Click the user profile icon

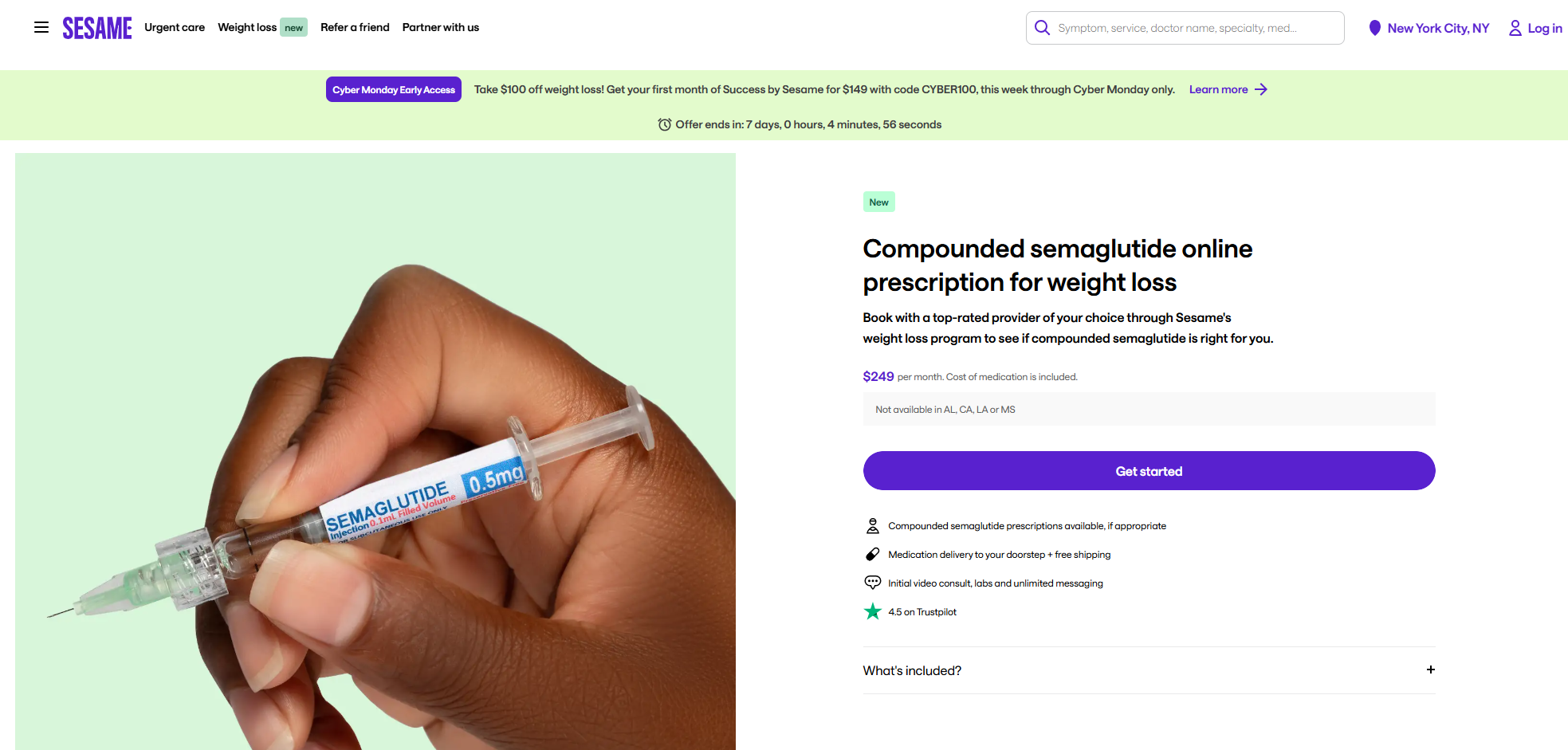(x=1515, y=28)
